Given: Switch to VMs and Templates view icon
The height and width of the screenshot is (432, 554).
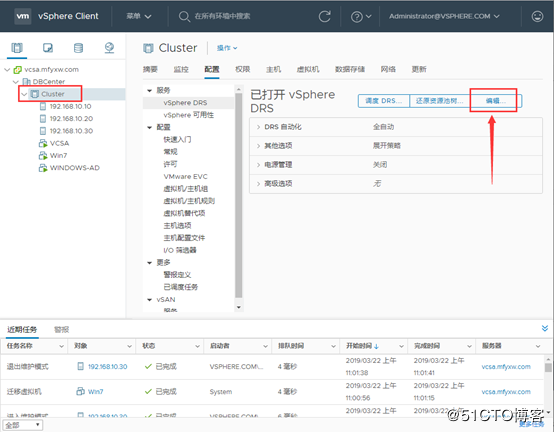Looking at the screenshot, I should [48, 48].
